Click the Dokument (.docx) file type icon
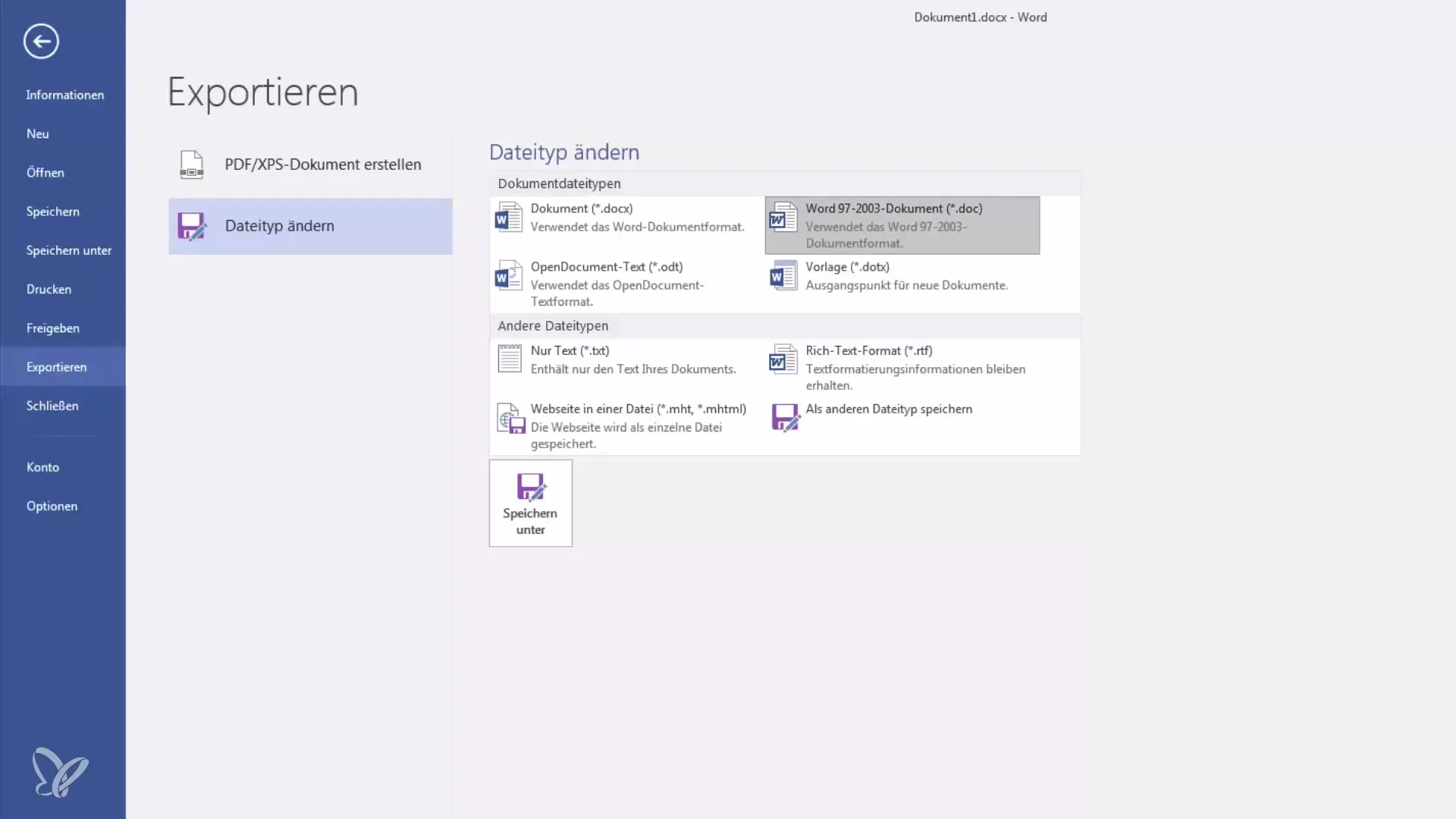Image resolution: width=1456 pixels, height=819 pixels. (x=508, y=217)
